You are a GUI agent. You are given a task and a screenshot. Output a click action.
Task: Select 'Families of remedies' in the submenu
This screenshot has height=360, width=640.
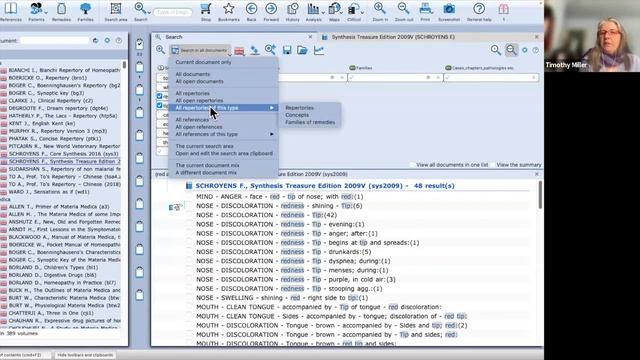click(310, 122)
